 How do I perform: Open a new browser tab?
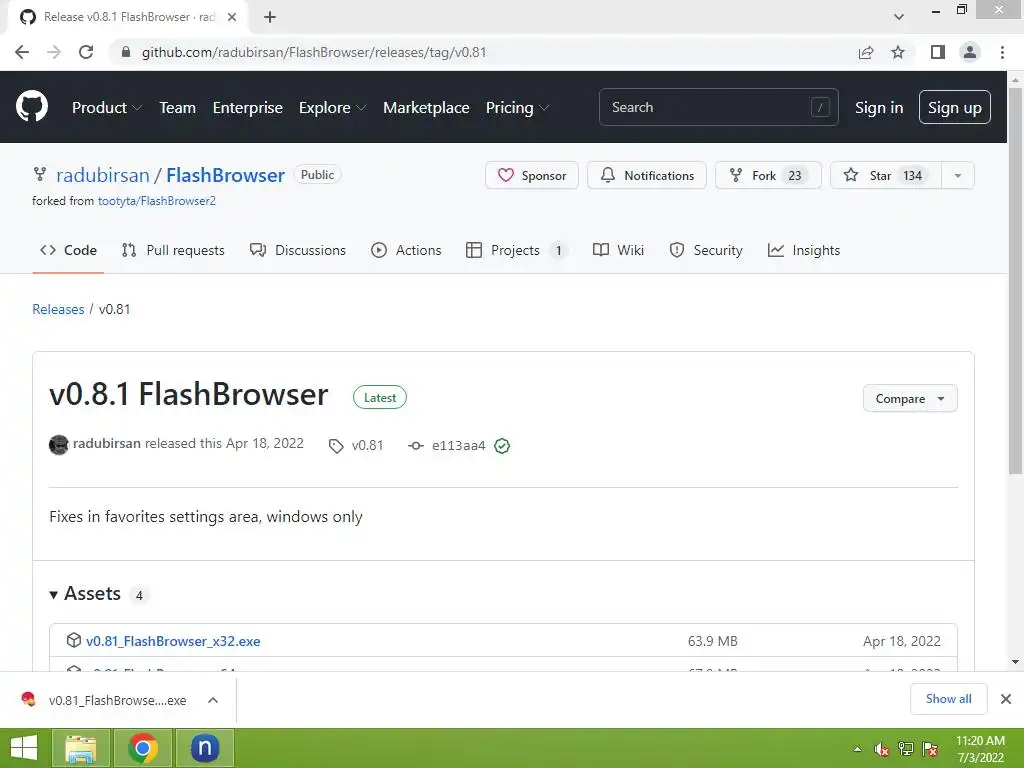click(x=270, y=17)
